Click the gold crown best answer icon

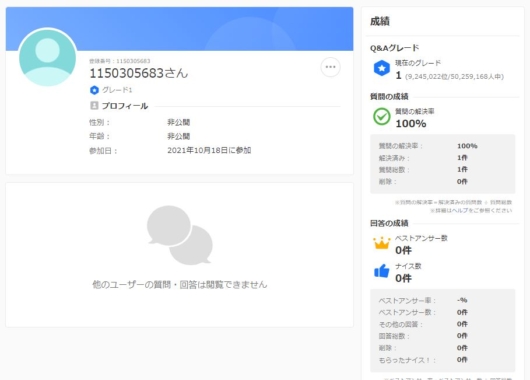click(382, 243)
